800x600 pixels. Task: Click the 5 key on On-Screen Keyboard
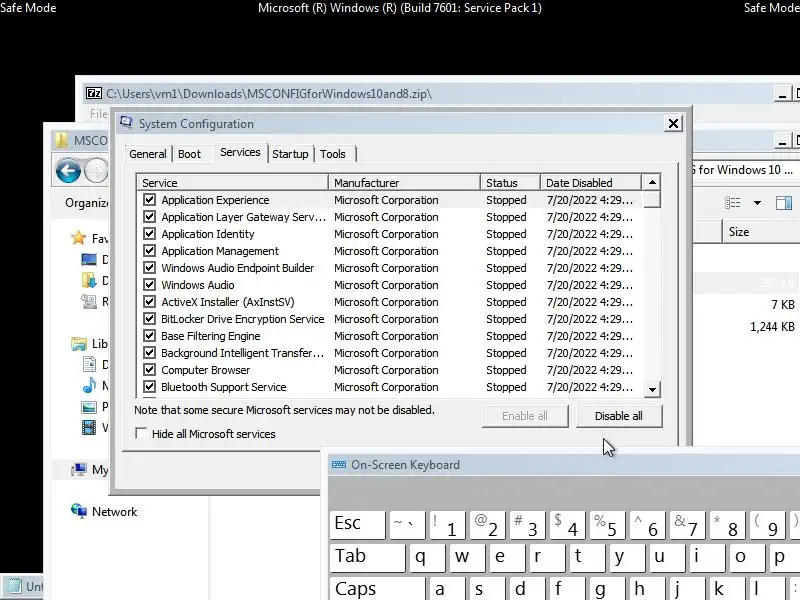point(607,524)
